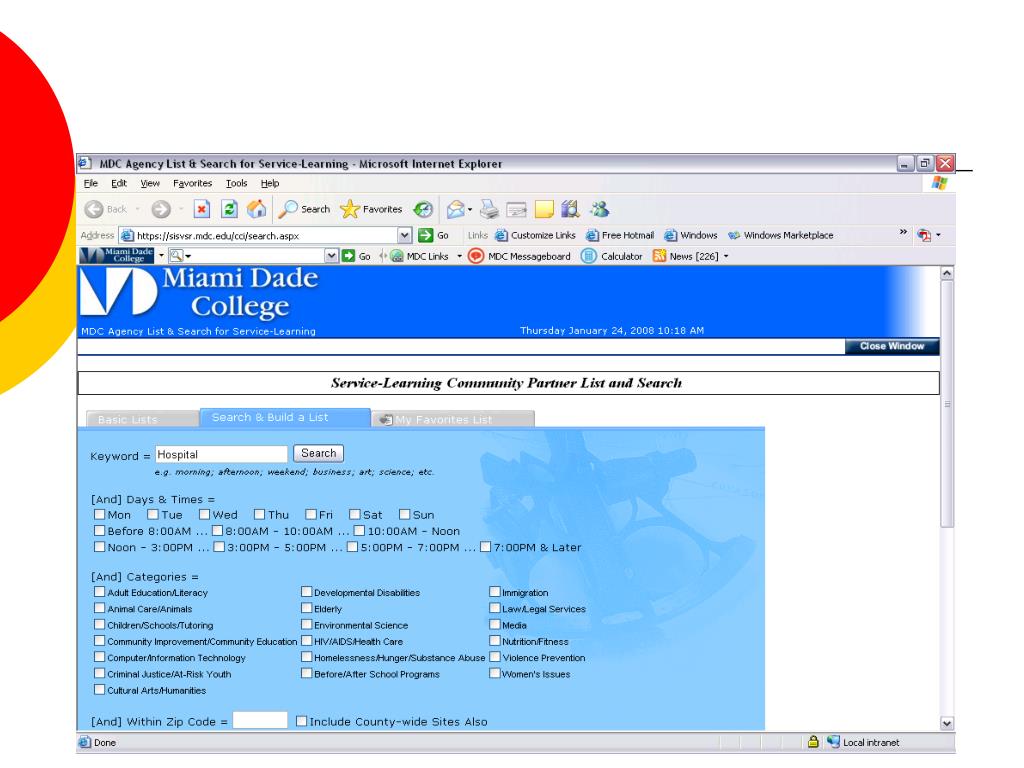This screenshot has height=768, width=1024.
Task: Check the Sun day checkbox
Action: 405,515
